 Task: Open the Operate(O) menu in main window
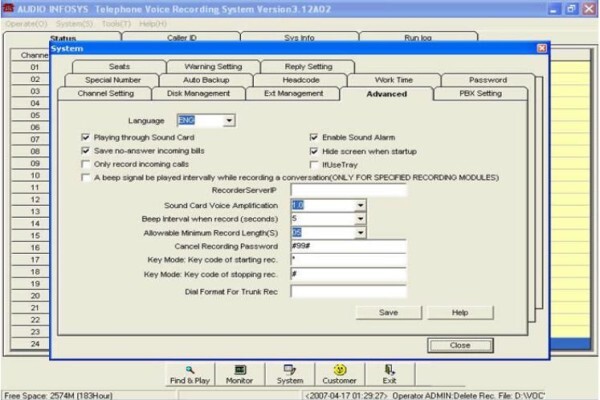coord(26,24)
